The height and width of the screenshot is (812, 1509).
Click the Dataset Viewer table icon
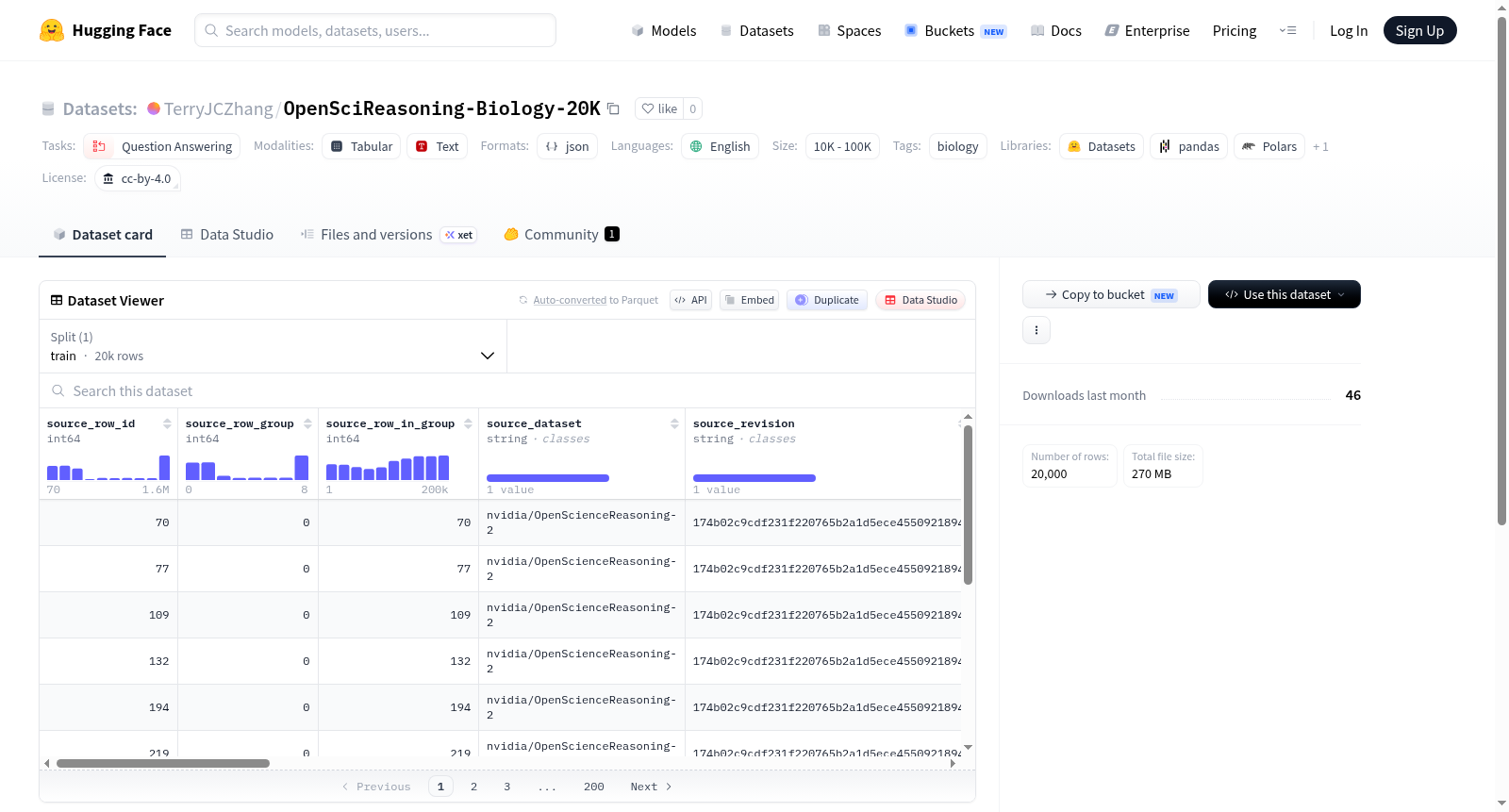coord(57,300)
